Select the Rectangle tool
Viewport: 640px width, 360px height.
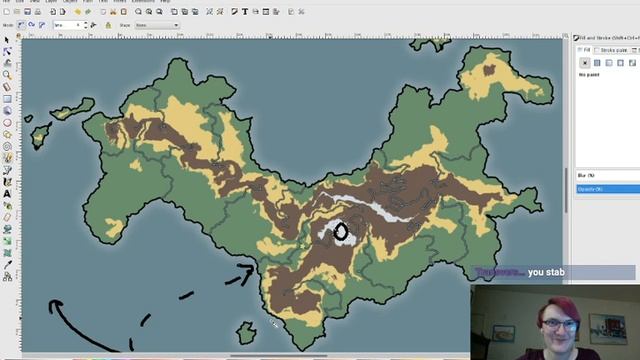(x=7, y=99)
